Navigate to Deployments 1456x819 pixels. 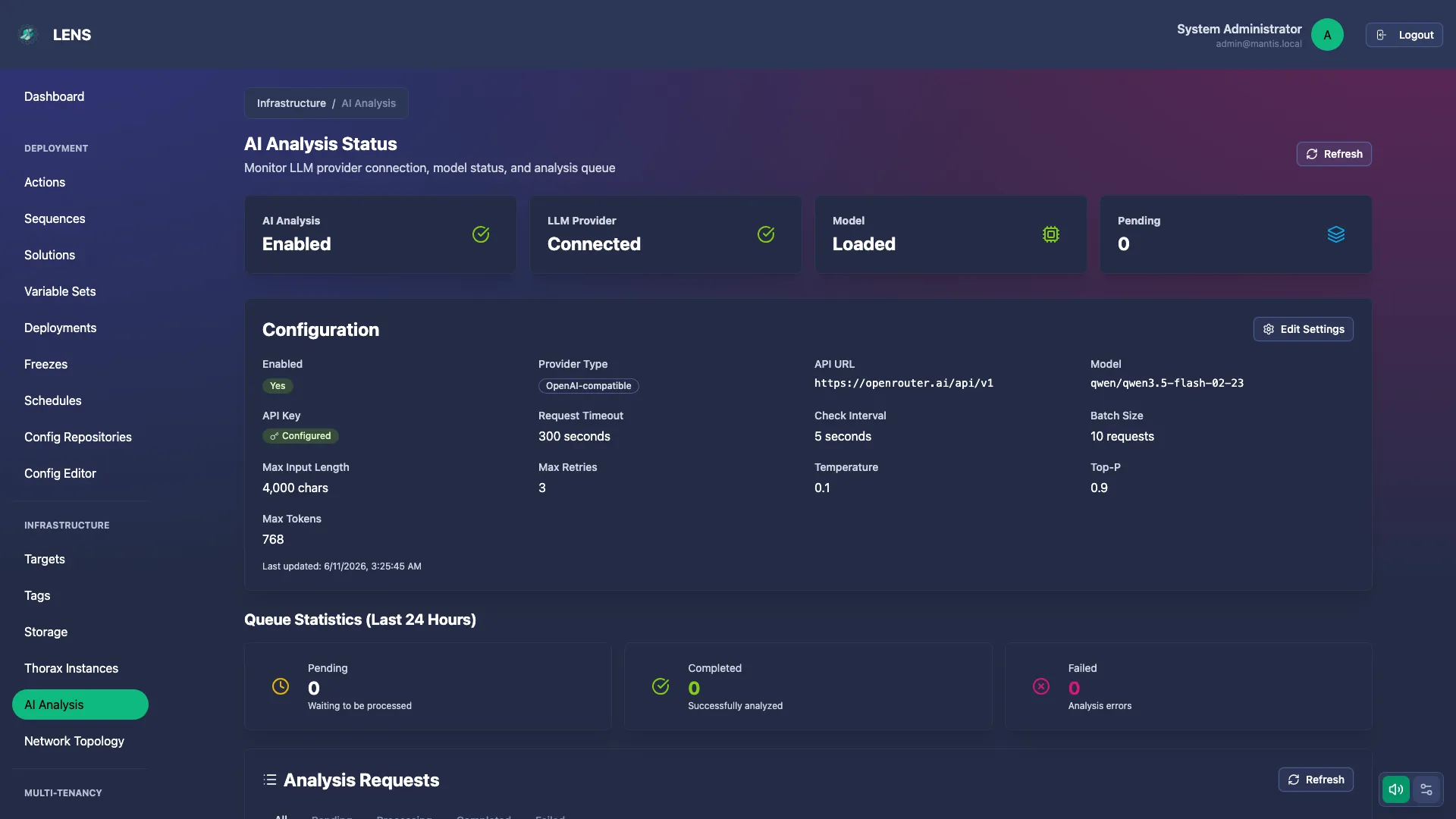(61, 328)
